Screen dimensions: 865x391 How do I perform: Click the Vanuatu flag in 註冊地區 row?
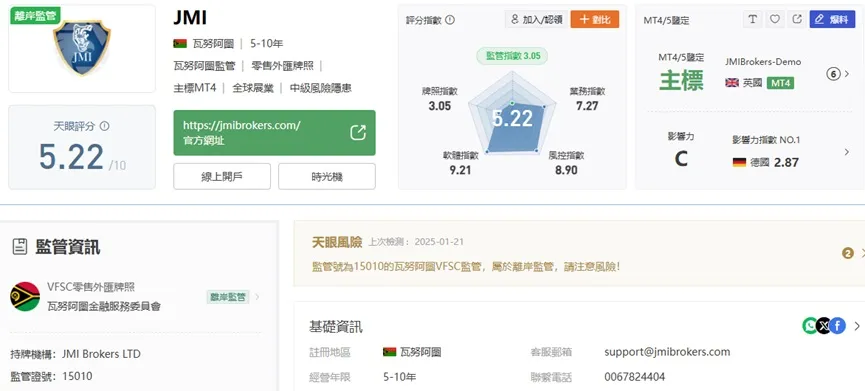pos(389,352)
